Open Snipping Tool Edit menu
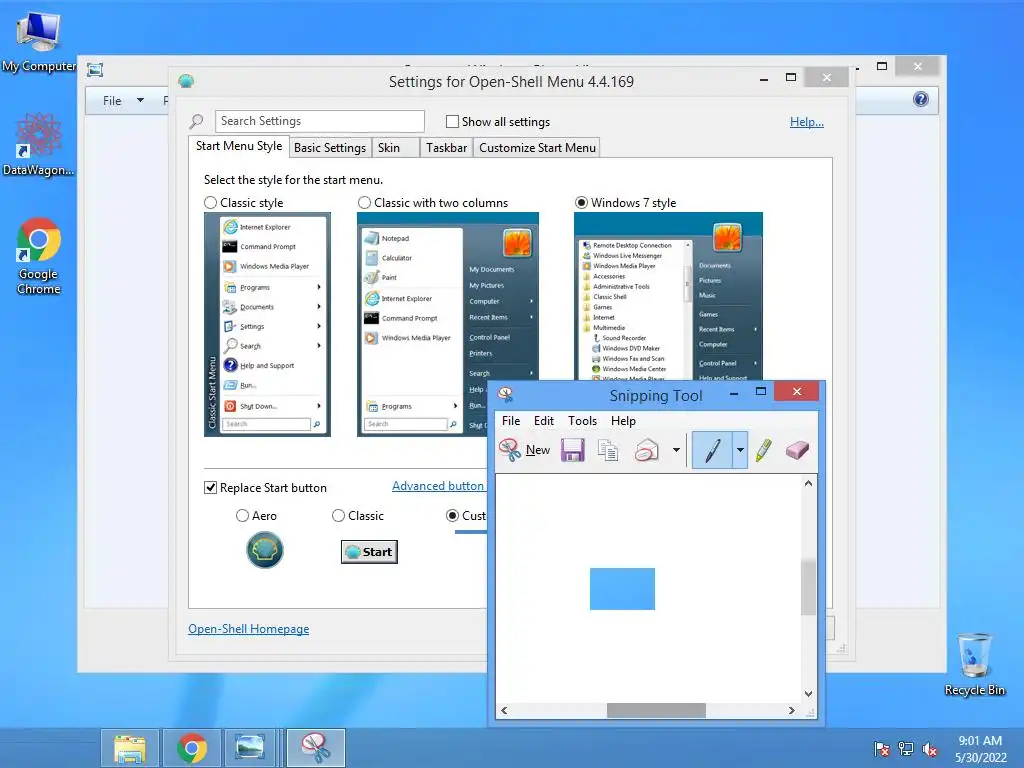Screen dimensions: 1024x768 543,421
